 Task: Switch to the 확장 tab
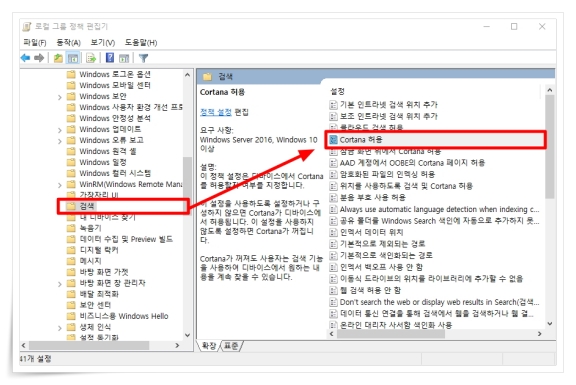click(209, 346)
